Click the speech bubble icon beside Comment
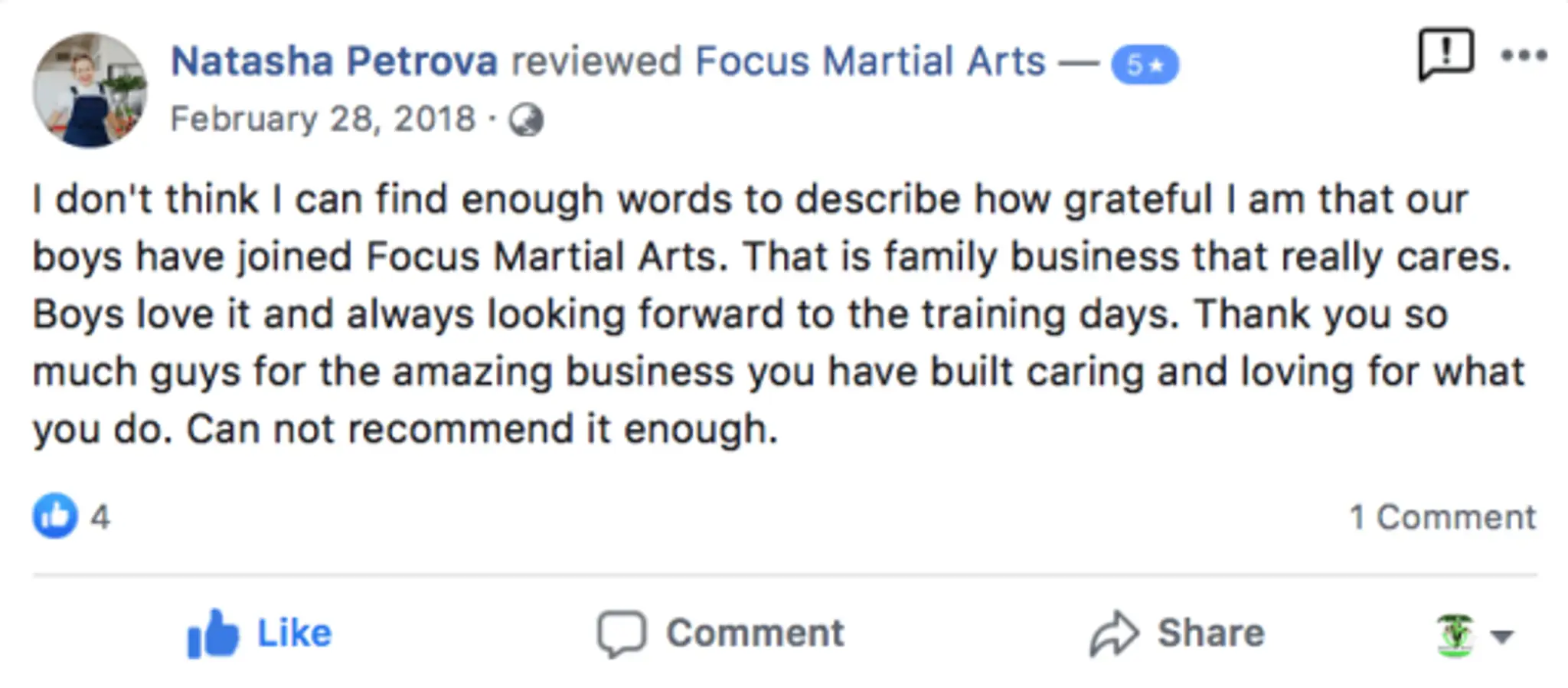 (622, 633)
